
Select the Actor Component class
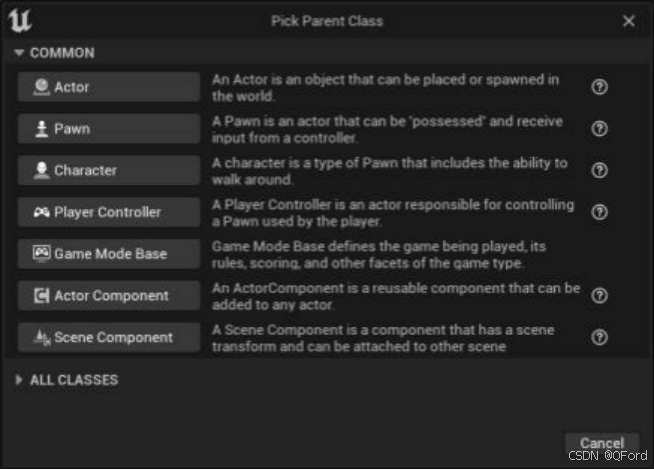[x=108, y=296]
